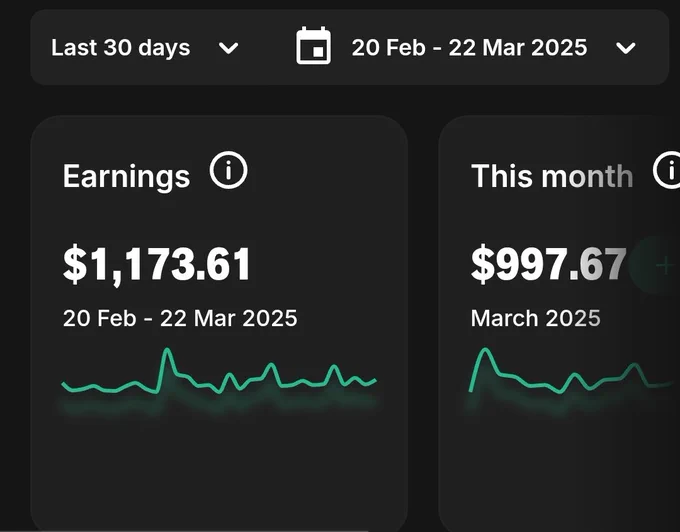The image size is (680, 532).
Task: Open the Earnings info icon
Action: click(x=229, y=170)
